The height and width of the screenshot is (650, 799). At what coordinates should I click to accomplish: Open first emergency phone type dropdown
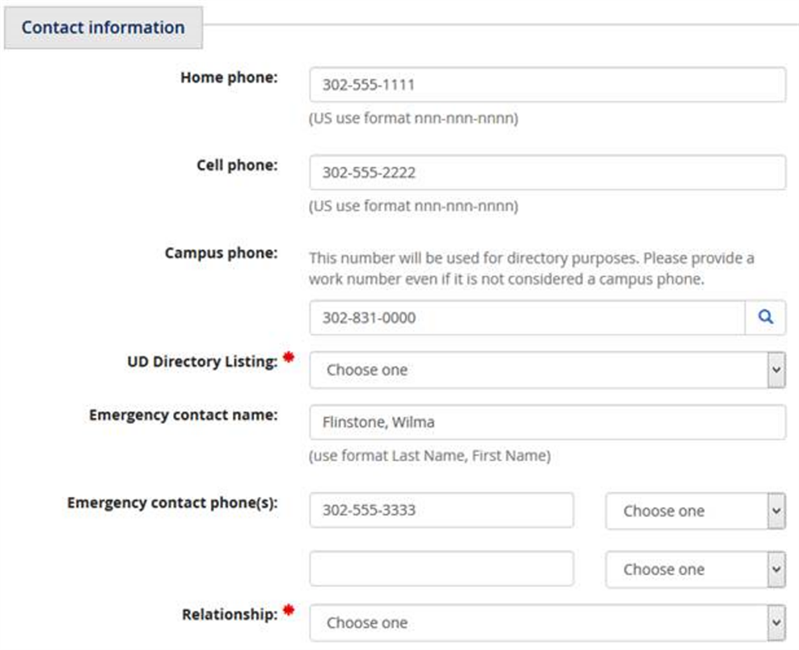696,510
